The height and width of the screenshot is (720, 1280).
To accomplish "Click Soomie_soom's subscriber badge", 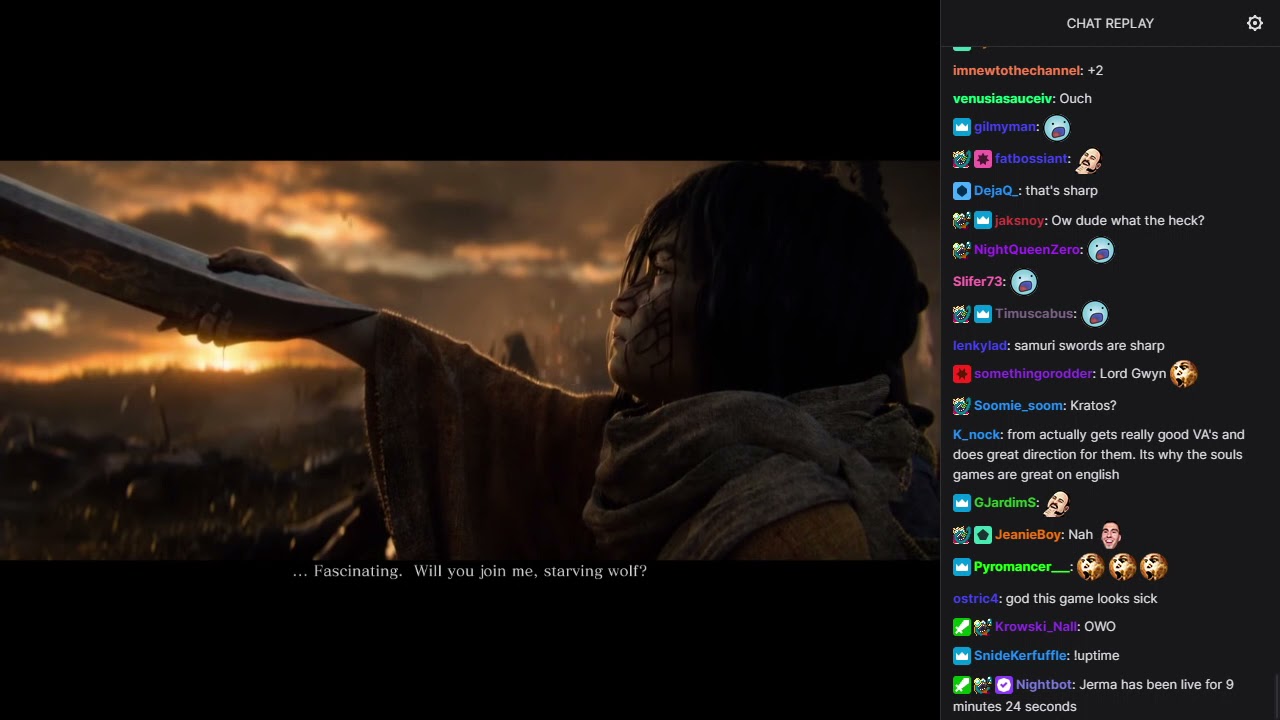I will [962, 406].
